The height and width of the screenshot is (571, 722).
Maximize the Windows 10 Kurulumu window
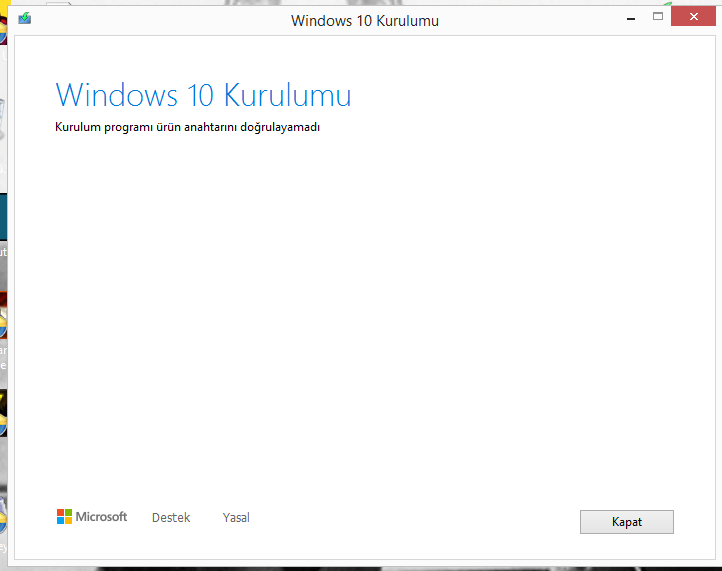(658, 17)
